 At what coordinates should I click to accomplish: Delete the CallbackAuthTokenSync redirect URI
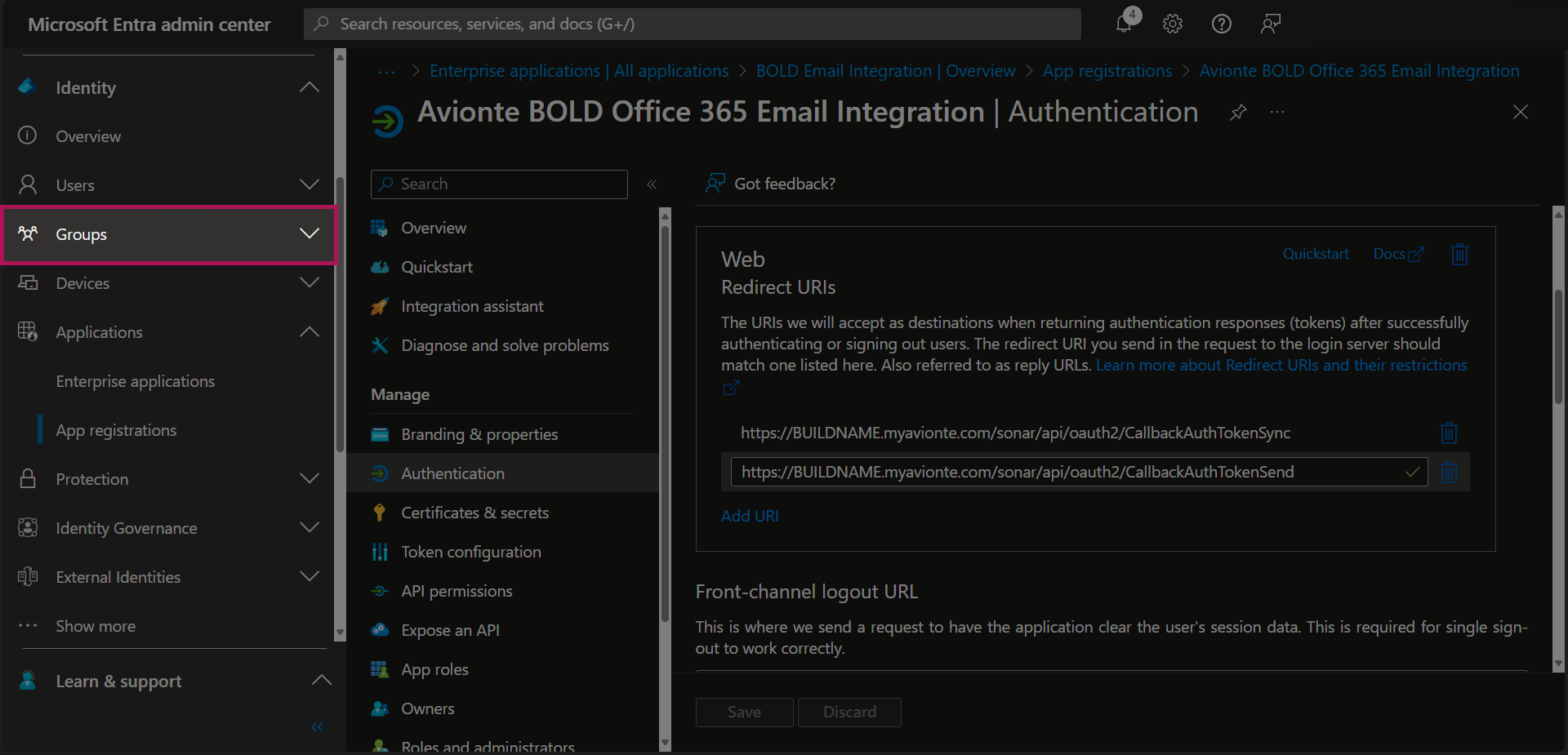[1449, 433]
